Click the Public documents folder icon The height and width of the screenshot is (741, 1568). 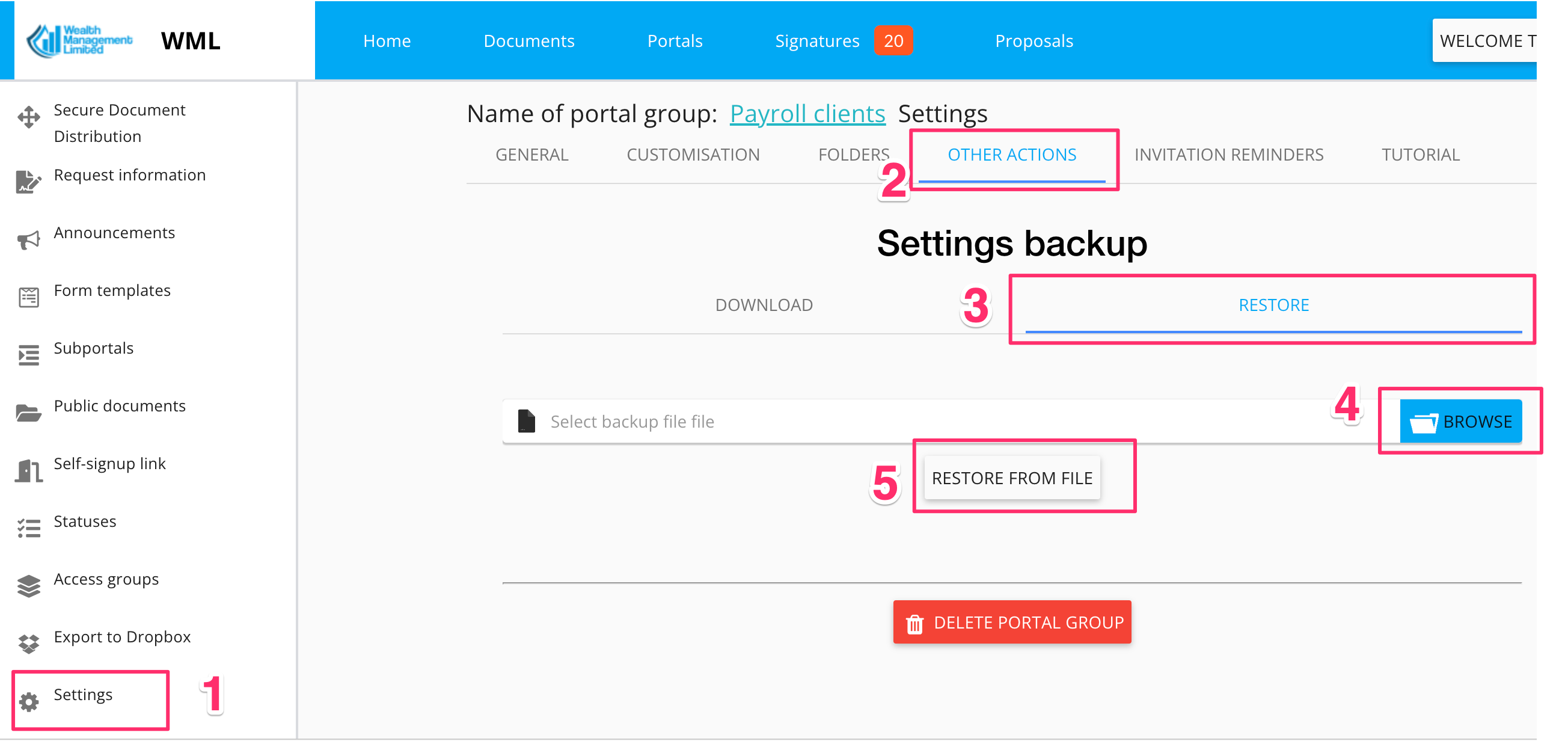click(29, 413)
